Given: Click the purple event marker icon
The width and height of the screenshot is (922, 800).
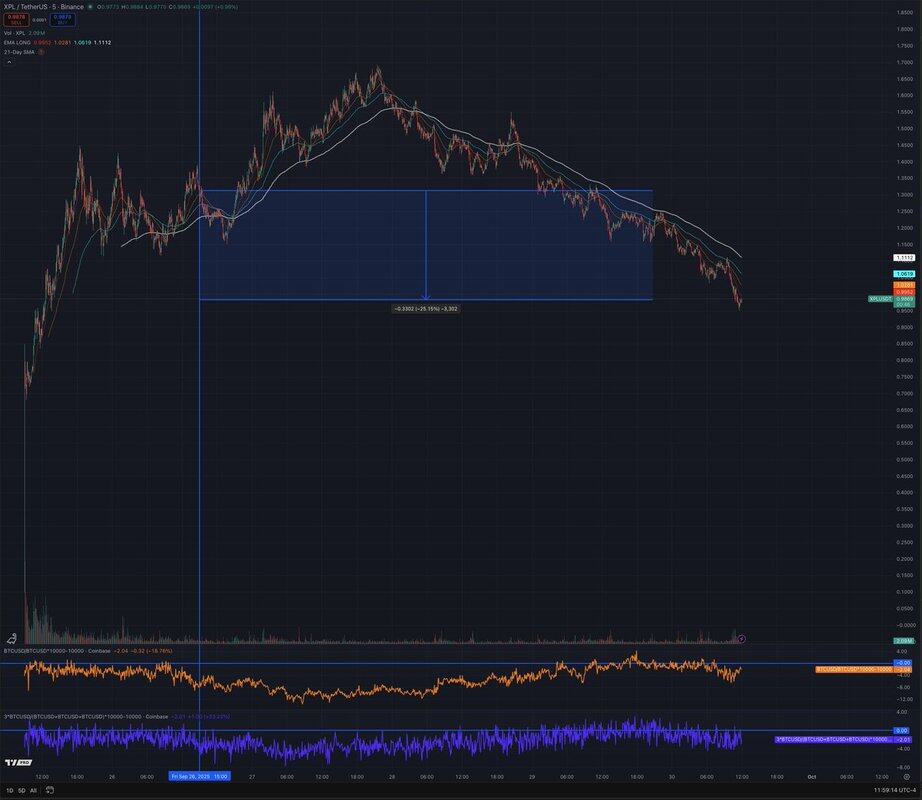Looking at the screenshot, I should pyautogui.click(x=741, y=639).
